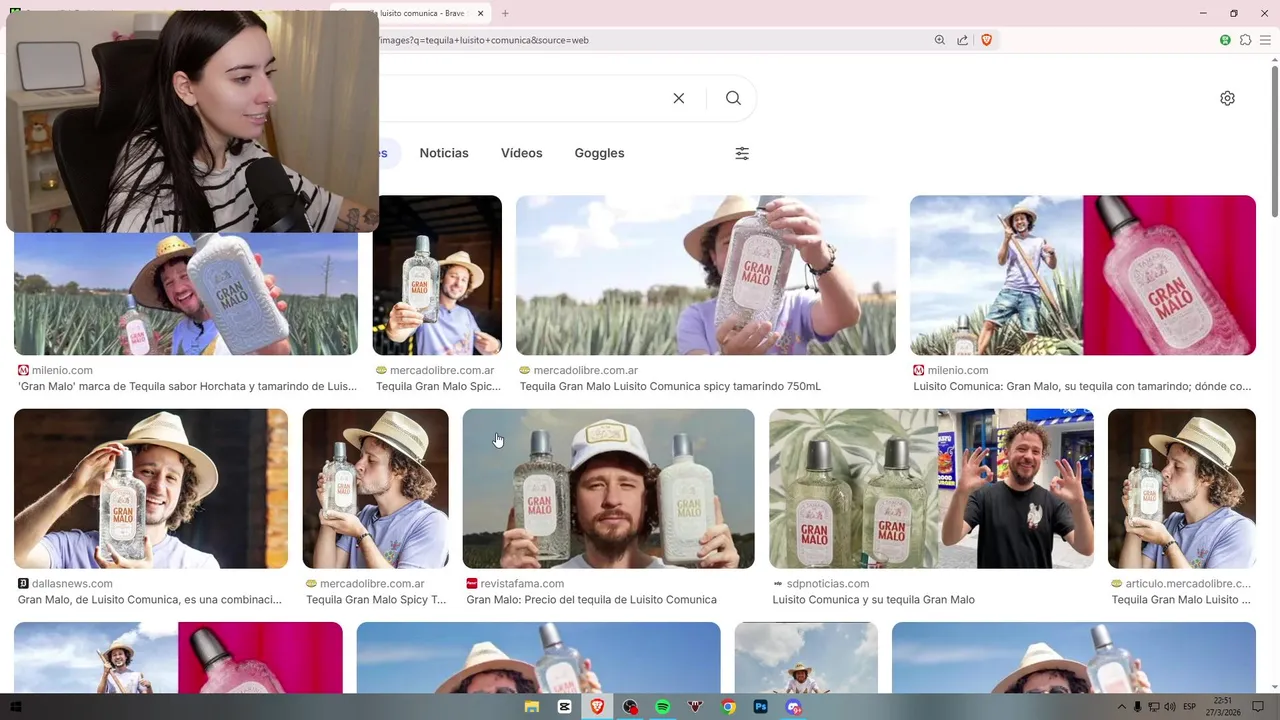Switch to the Goggles tab
Viewport: 1280px width, 720px height.
[599, 153]
